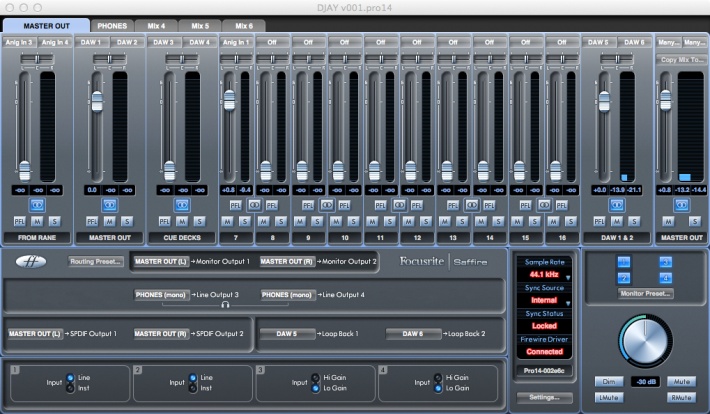Open the Sync Source Internal dropdown
This screenshot has height=414, width=710.
(544, 299)
